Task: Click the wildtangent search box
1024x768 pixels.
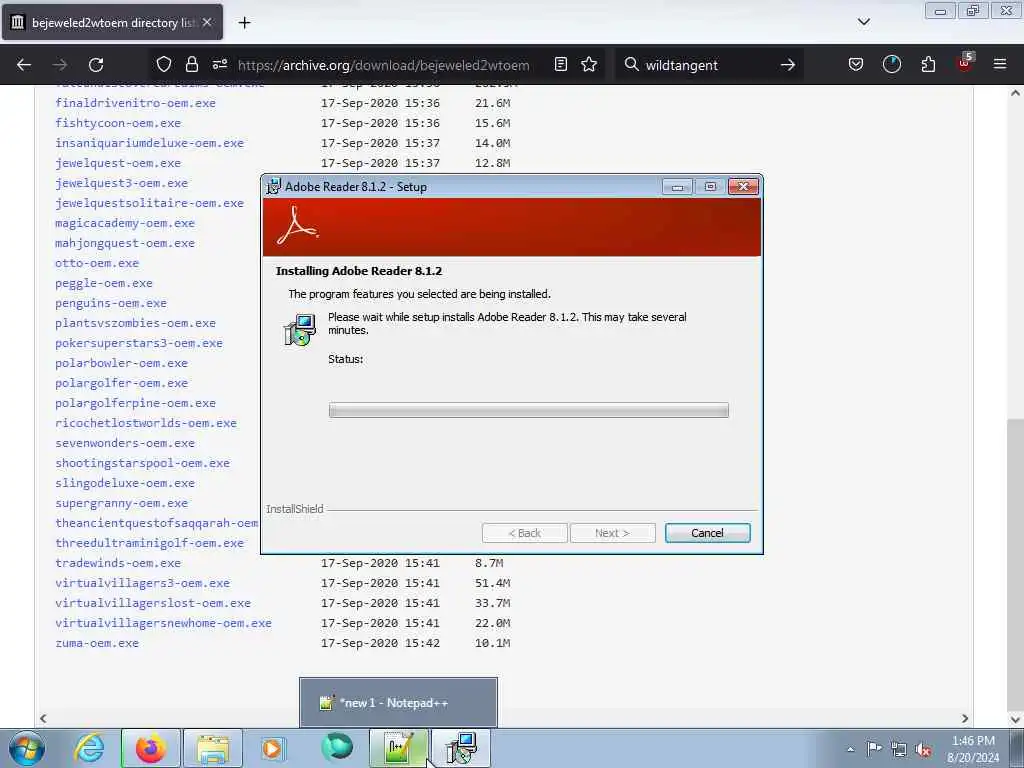Action: [x=708, y=65]
